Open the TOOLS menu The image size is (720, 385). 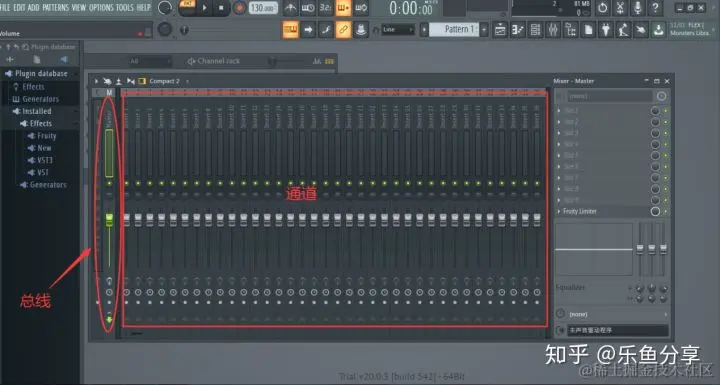pos(125,7)
